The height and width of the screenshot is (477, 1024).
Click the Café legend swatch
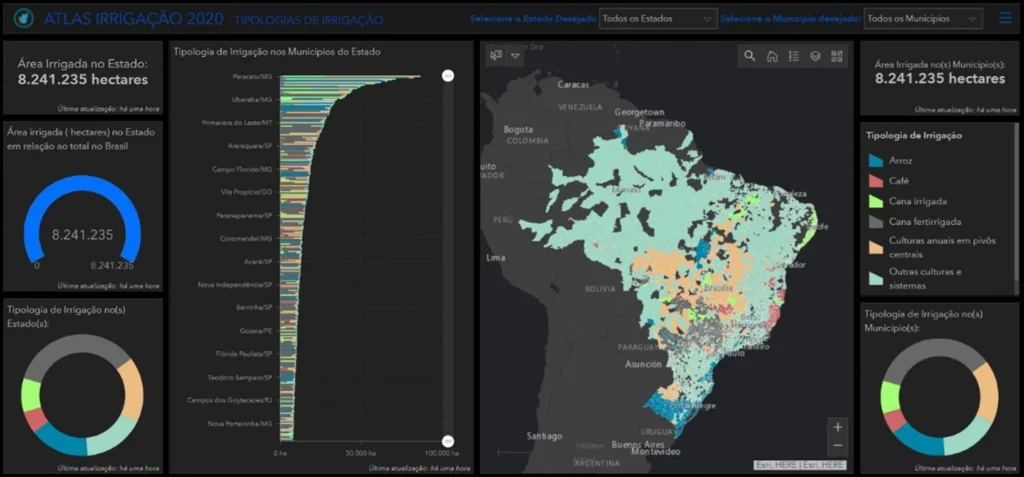[876, 181]
